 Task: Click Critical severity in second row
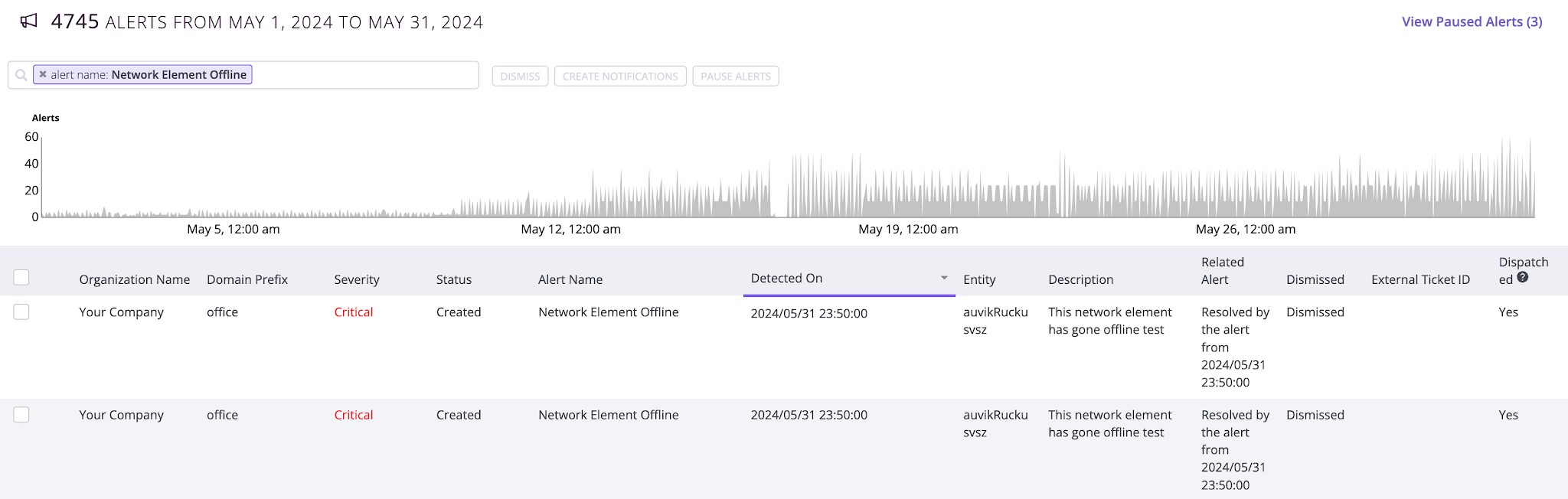pos(354,414)
